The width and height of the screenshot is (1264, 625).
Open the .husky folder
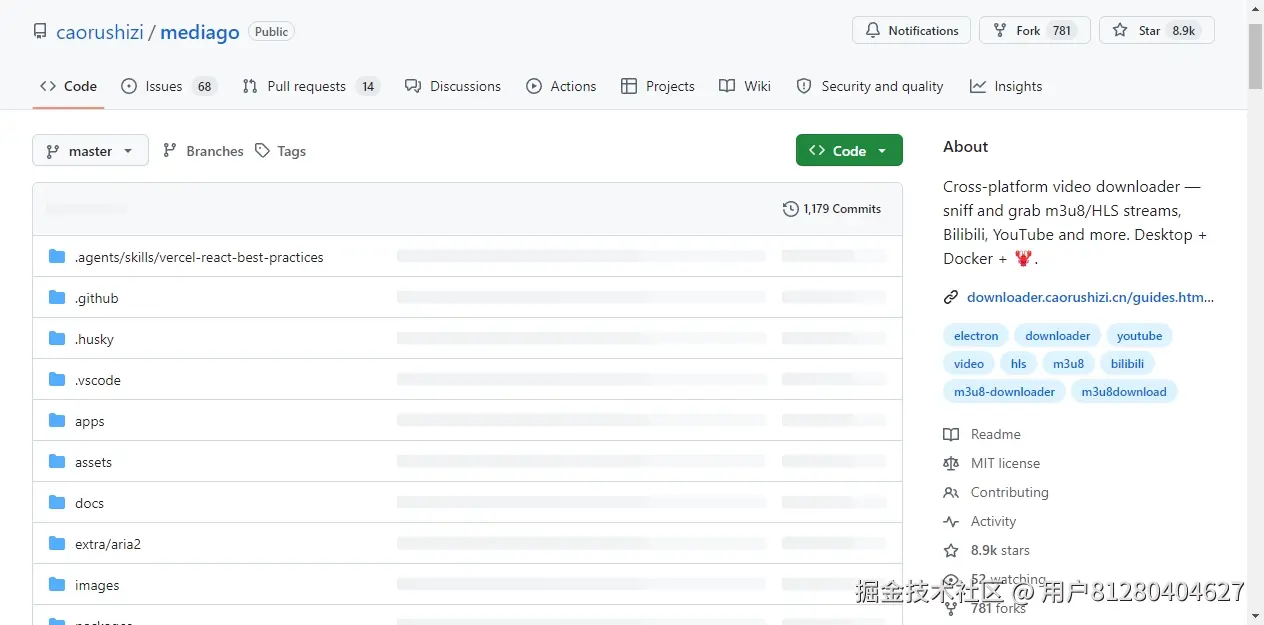coord(94,339)
